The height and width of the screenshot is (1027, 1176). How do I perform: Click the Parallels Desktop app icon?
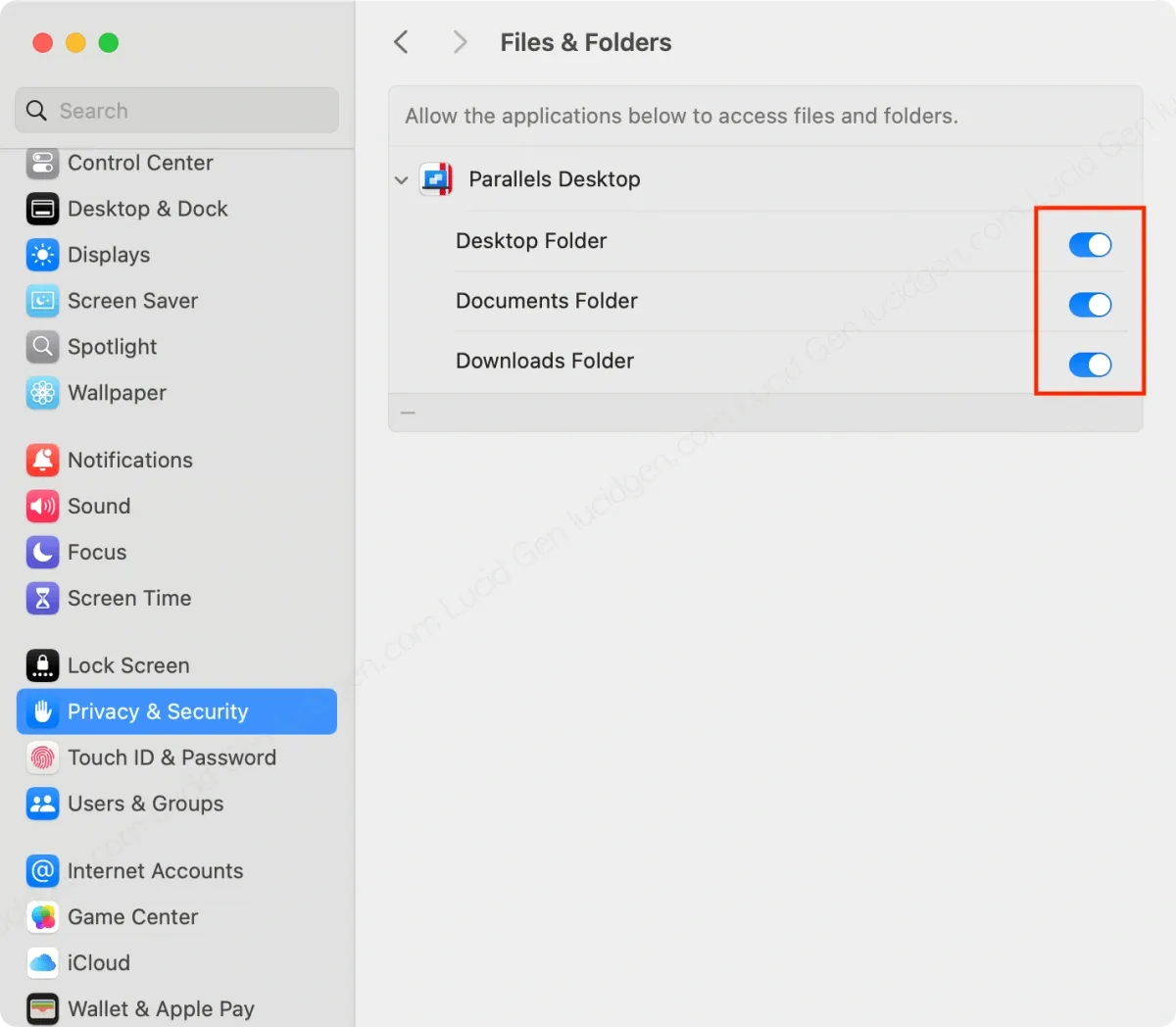click(436, 179)
